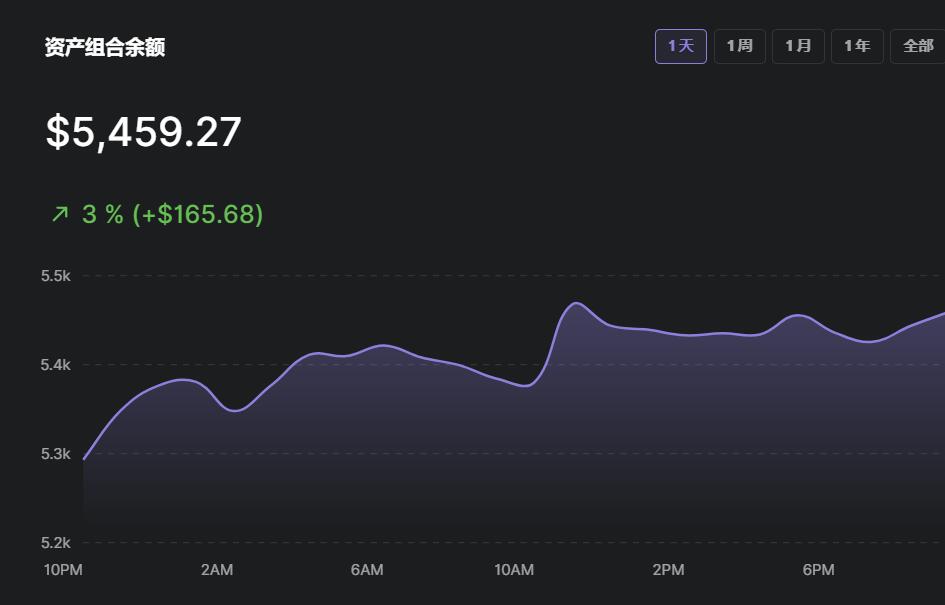This screenshot has width=945, height=605.
Task: Click the 2PM x-axis time label
Action: click(x=668, y=570)
